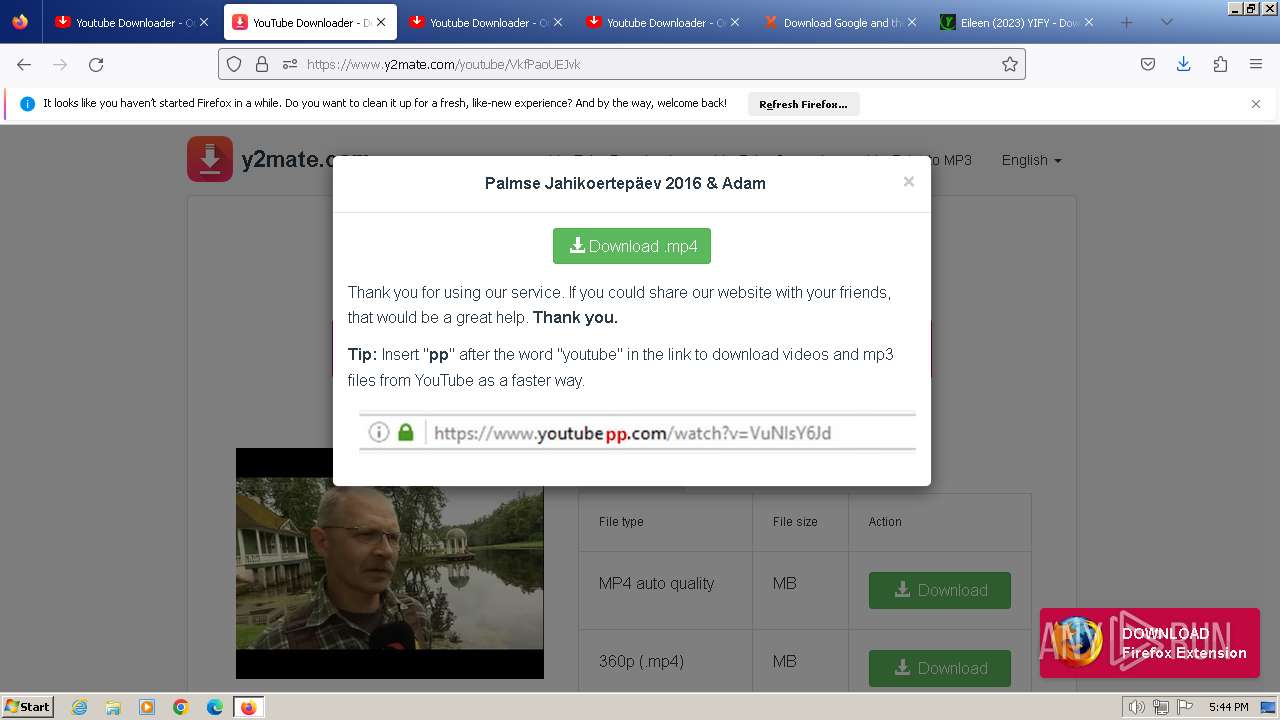
Task: Open File Explorer from the taskbar
Action: [x=113, y=707]
